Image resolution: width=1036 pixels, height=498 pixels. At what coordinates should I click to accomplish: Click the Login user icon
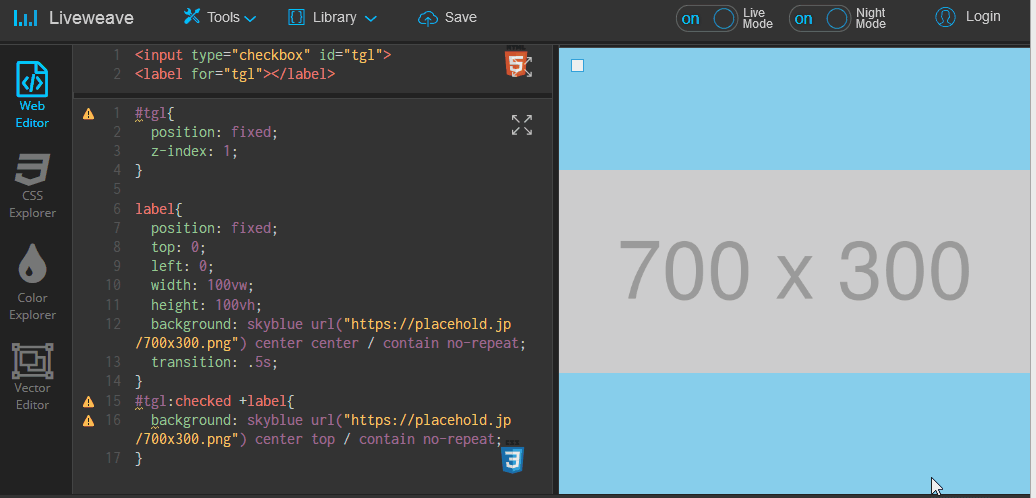coord(945,17)
